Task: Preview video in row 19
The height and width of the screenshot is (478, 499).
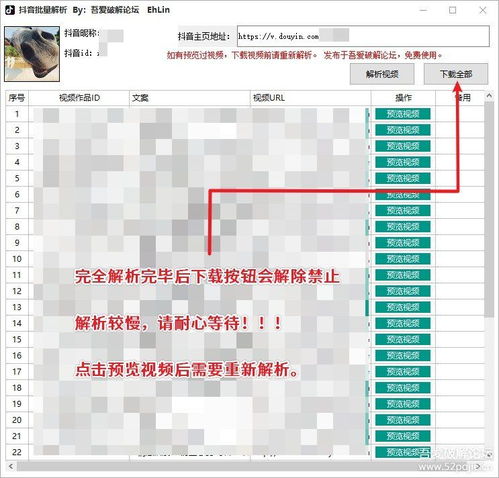Action: click(403, 404)
